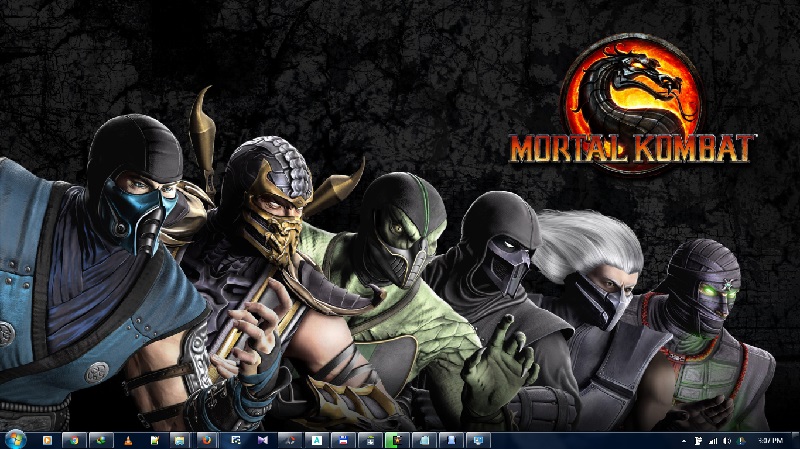800x449 pixels.
Task: Launch Firefox from the taskbar
Action: [x=207, y=440]
